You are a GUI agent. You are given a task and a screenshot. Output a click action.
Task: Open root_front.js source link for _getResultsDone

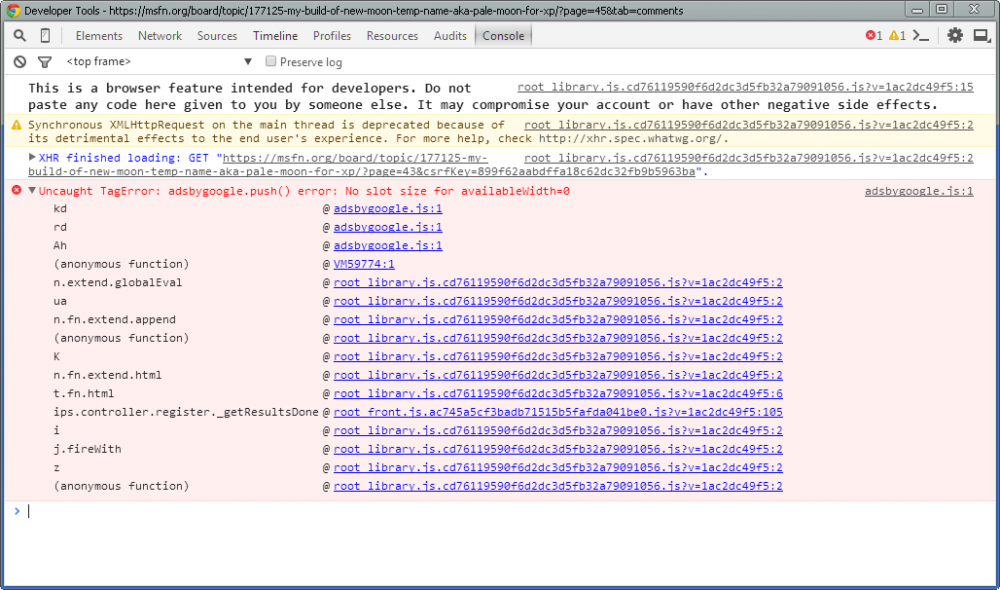[558, 412]
